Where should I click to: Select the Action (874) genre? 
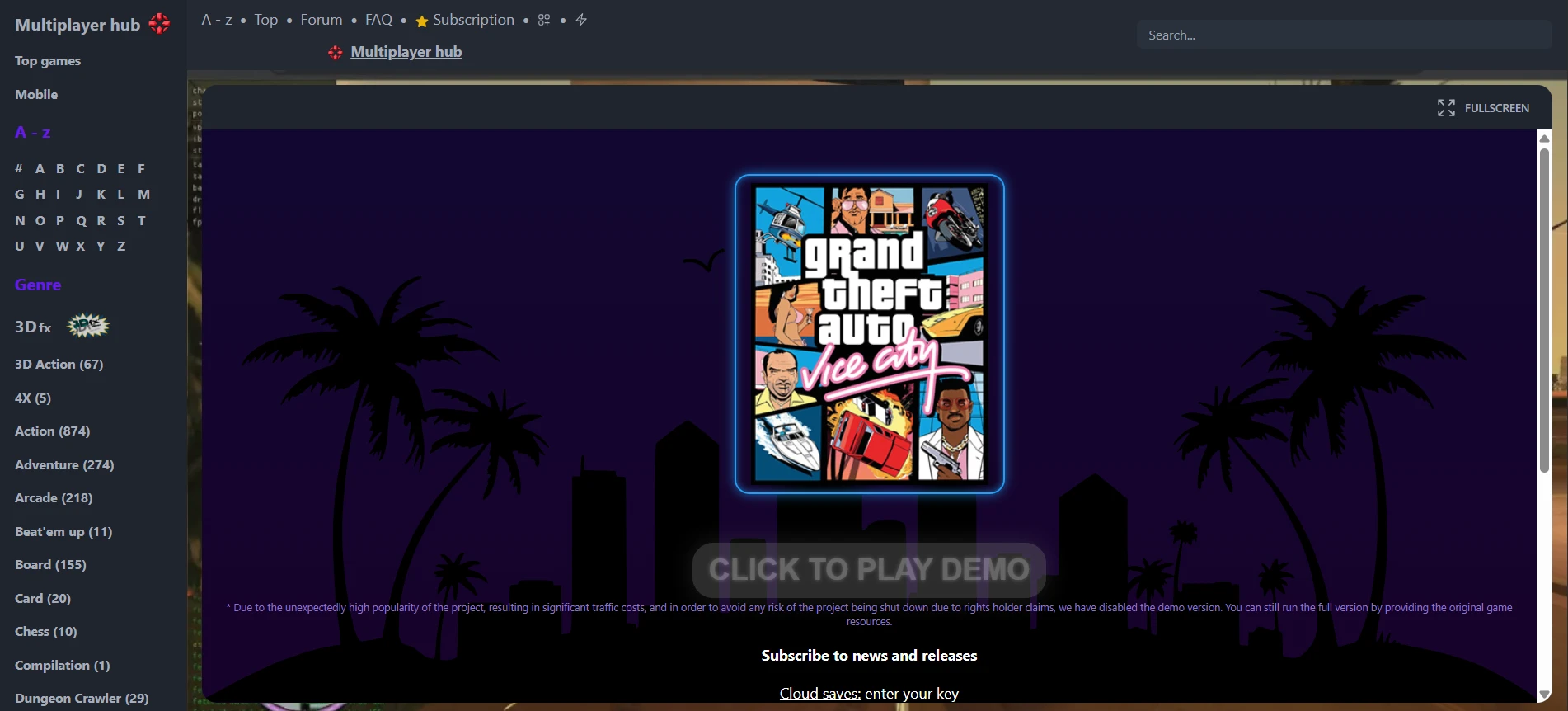tap(52, 431)
